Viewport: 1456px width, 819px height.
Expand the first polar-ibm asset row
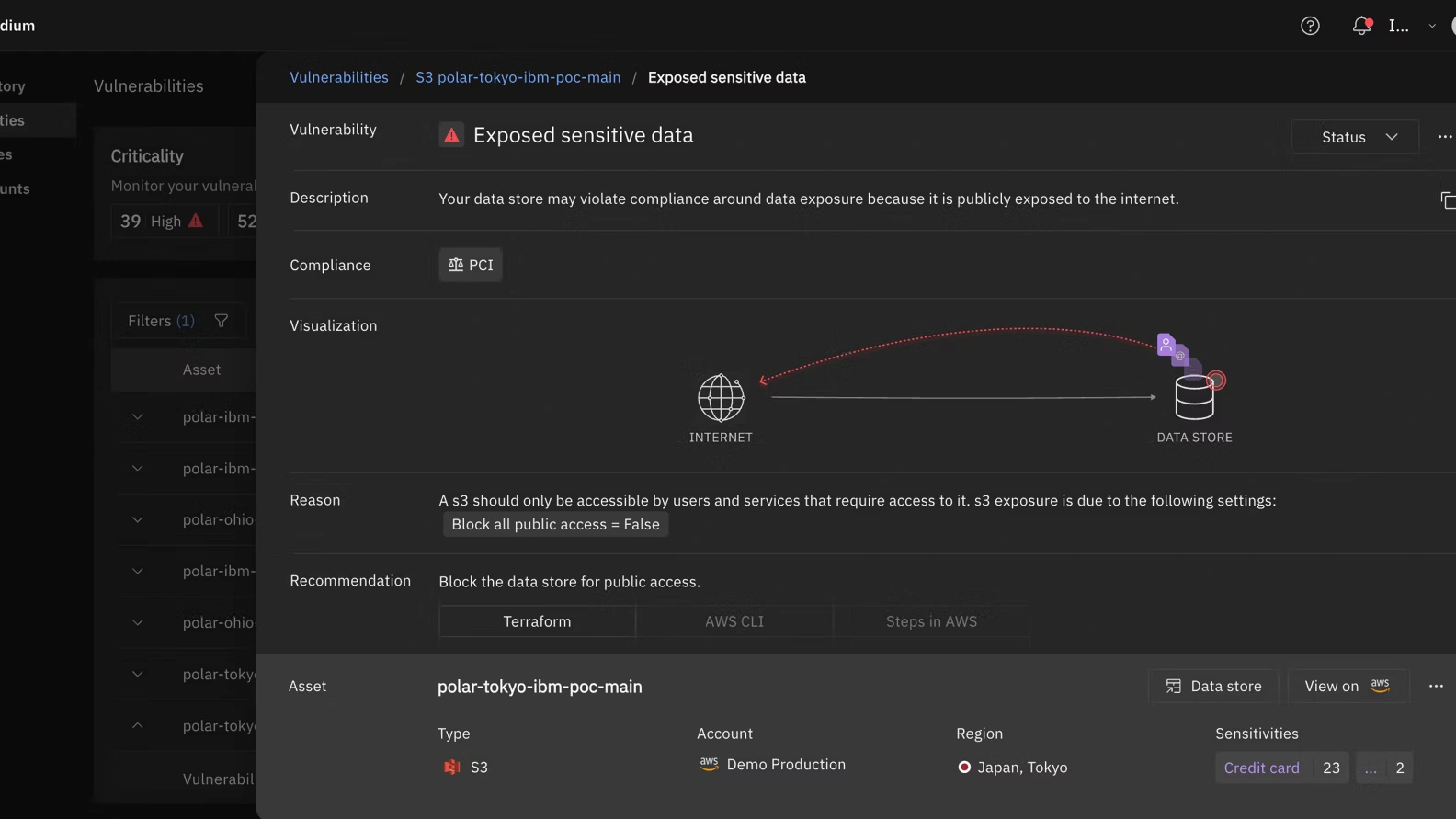click(x=138, y=417)
